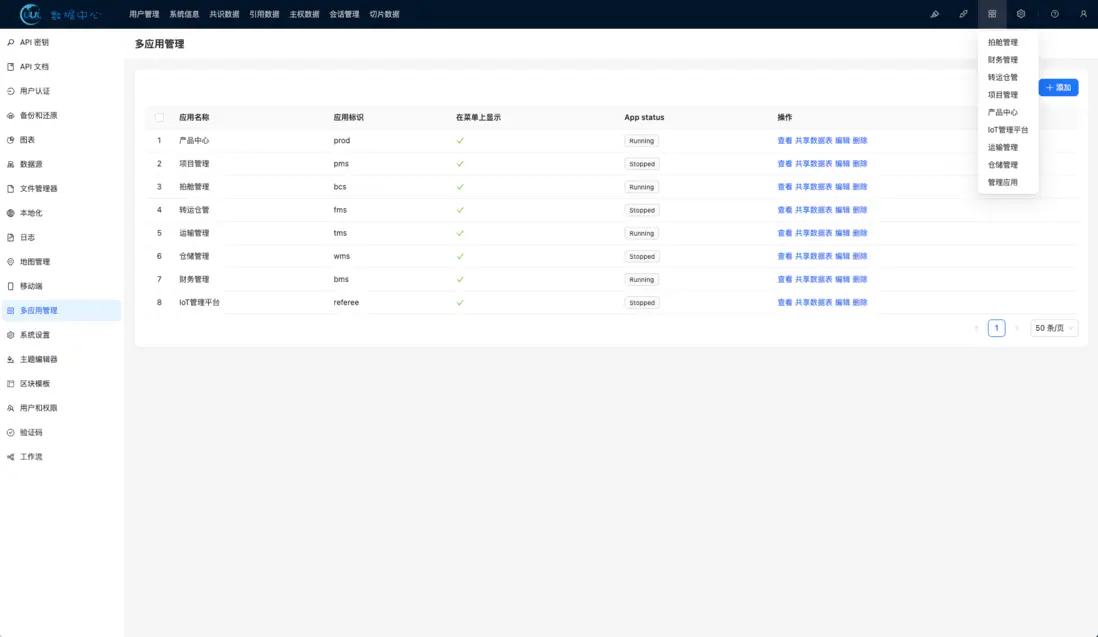This screenshot has width=1098, height=637.
Task: Click 删除 for the fms row
Action: click(860, 210)
